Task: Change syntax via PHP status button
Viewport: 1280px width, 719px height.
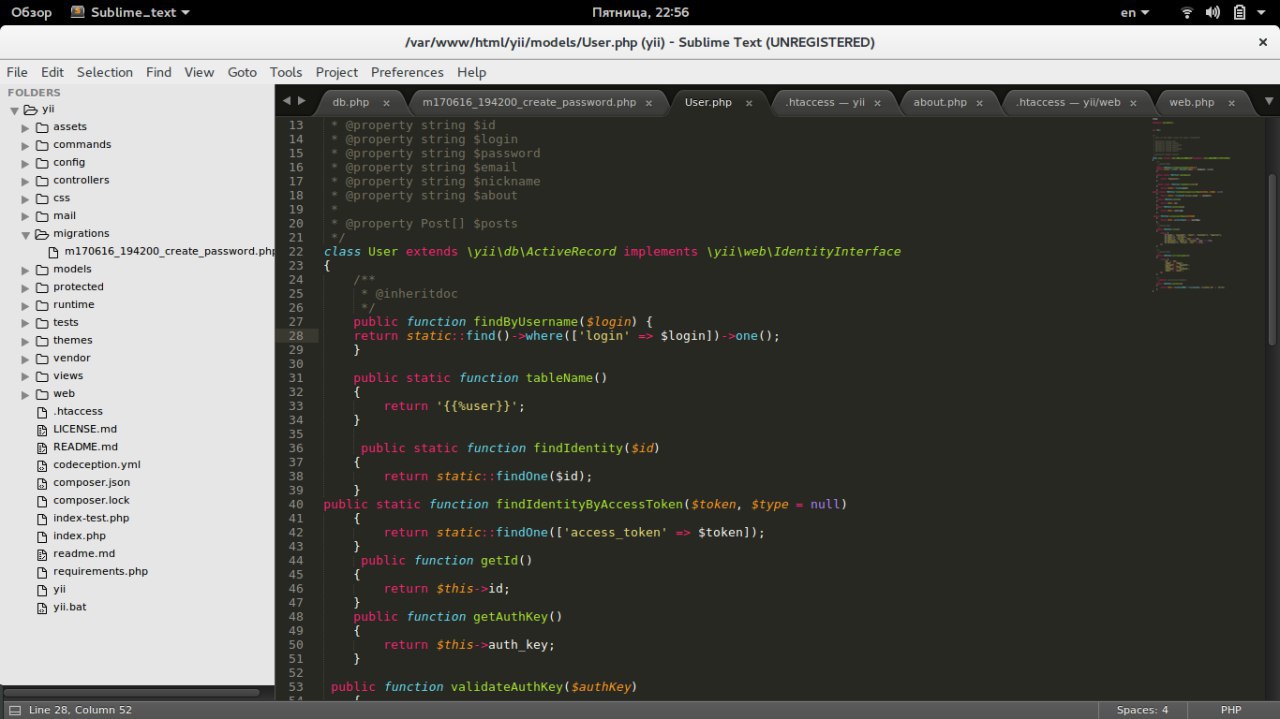Action: click(1231, 710)
